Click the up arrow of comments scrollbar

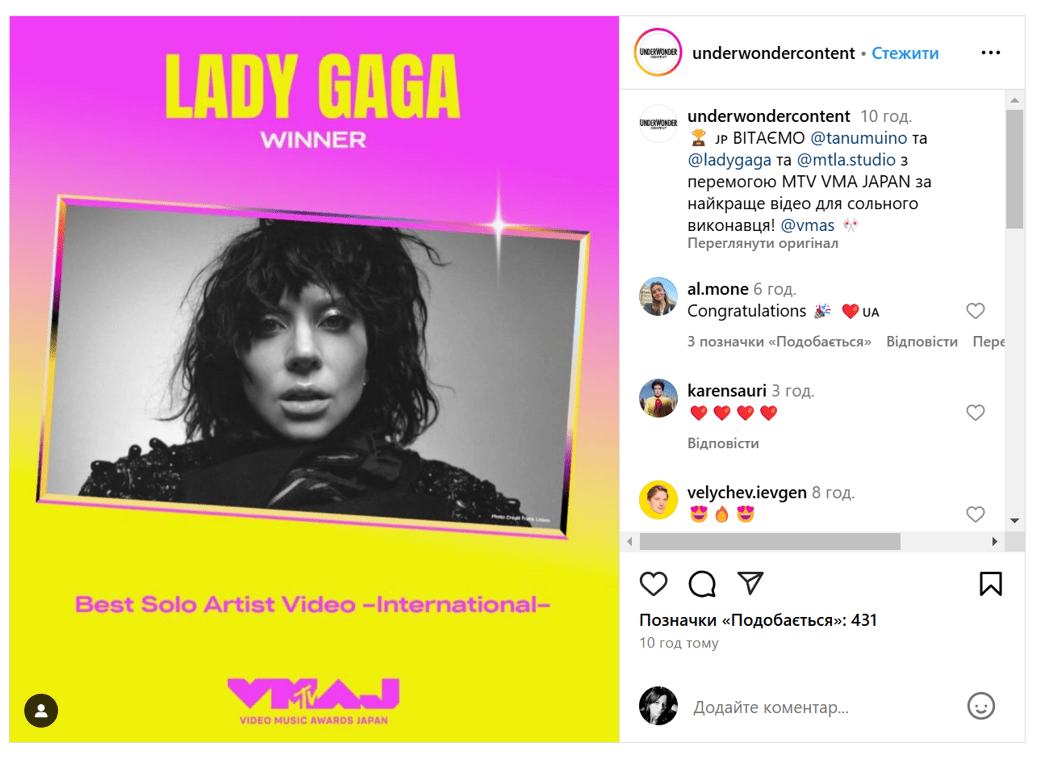click(x=1014, y=100)
